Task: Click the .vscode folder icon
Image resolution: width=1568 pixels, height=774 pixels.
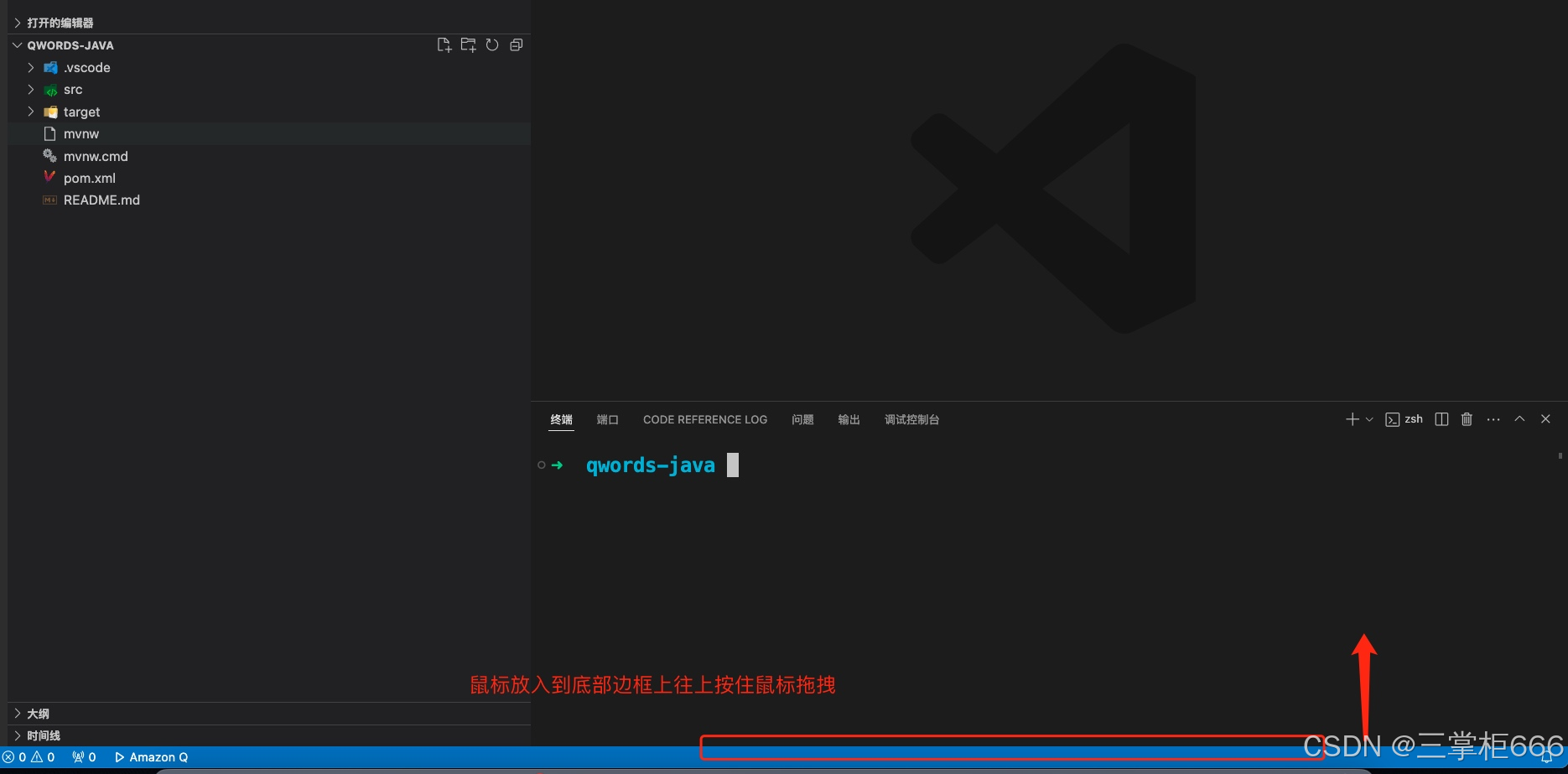Action: coord(50,68)
